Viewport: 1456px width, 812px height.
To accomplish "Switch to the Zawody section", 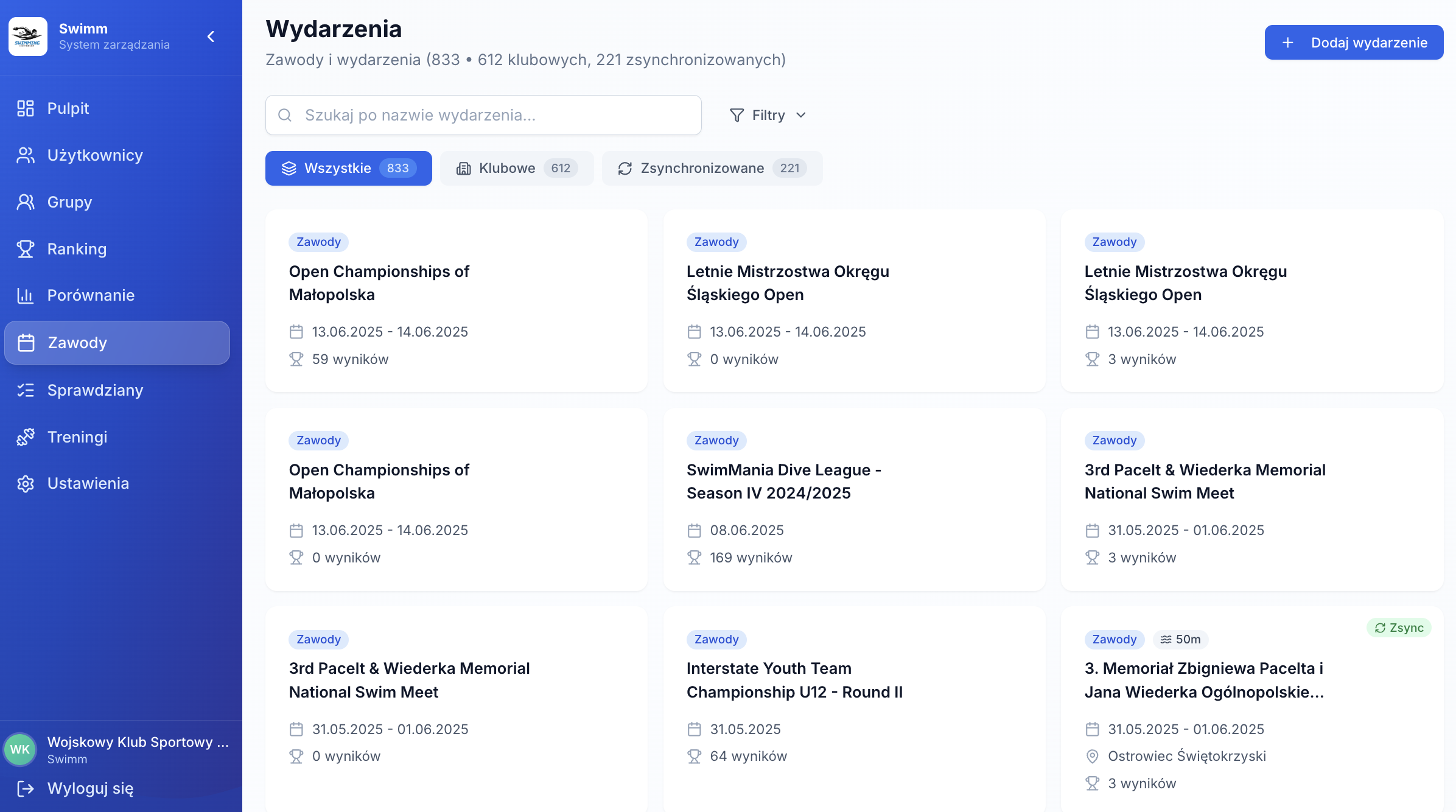I will click(x=77, y=343).
